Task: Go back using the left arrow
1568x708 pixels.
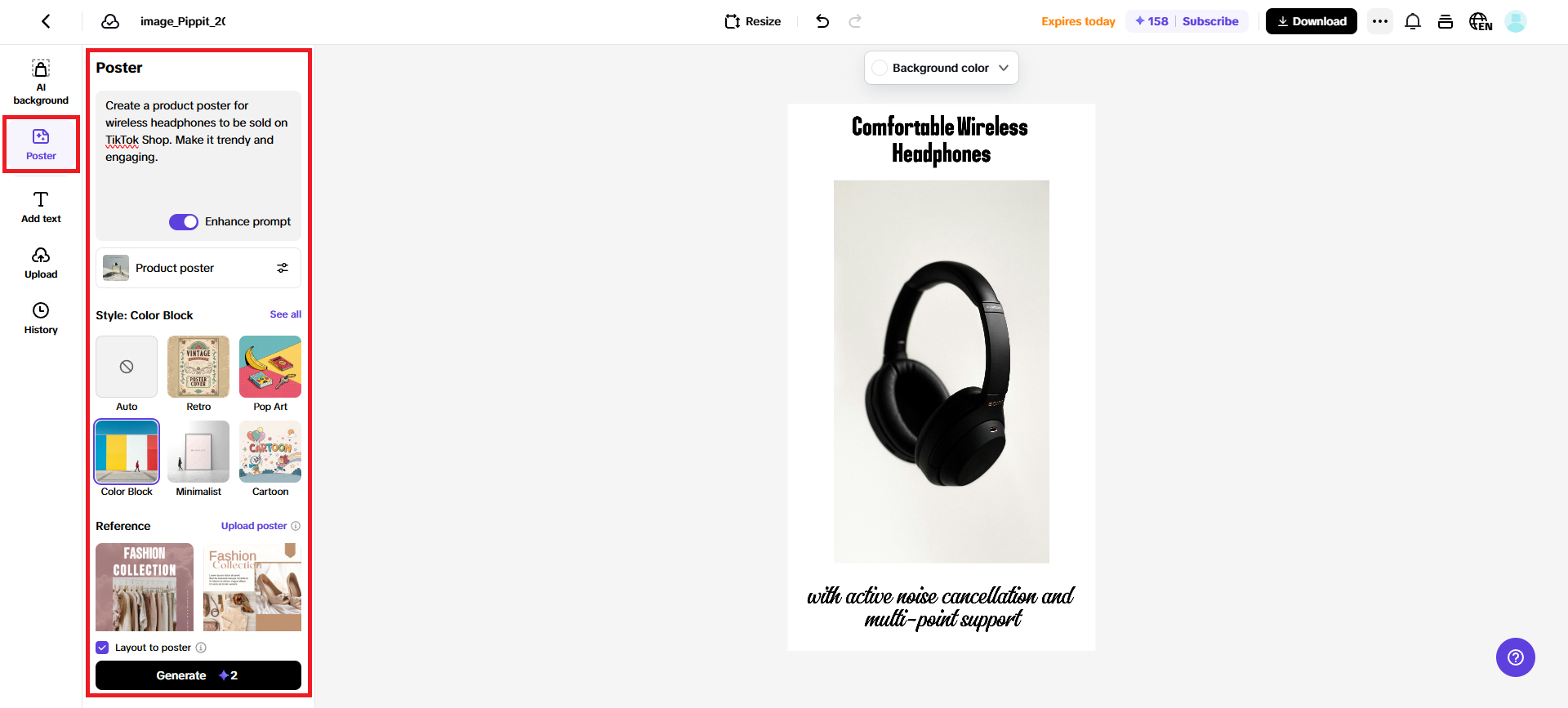Action: tap(46, 21)
